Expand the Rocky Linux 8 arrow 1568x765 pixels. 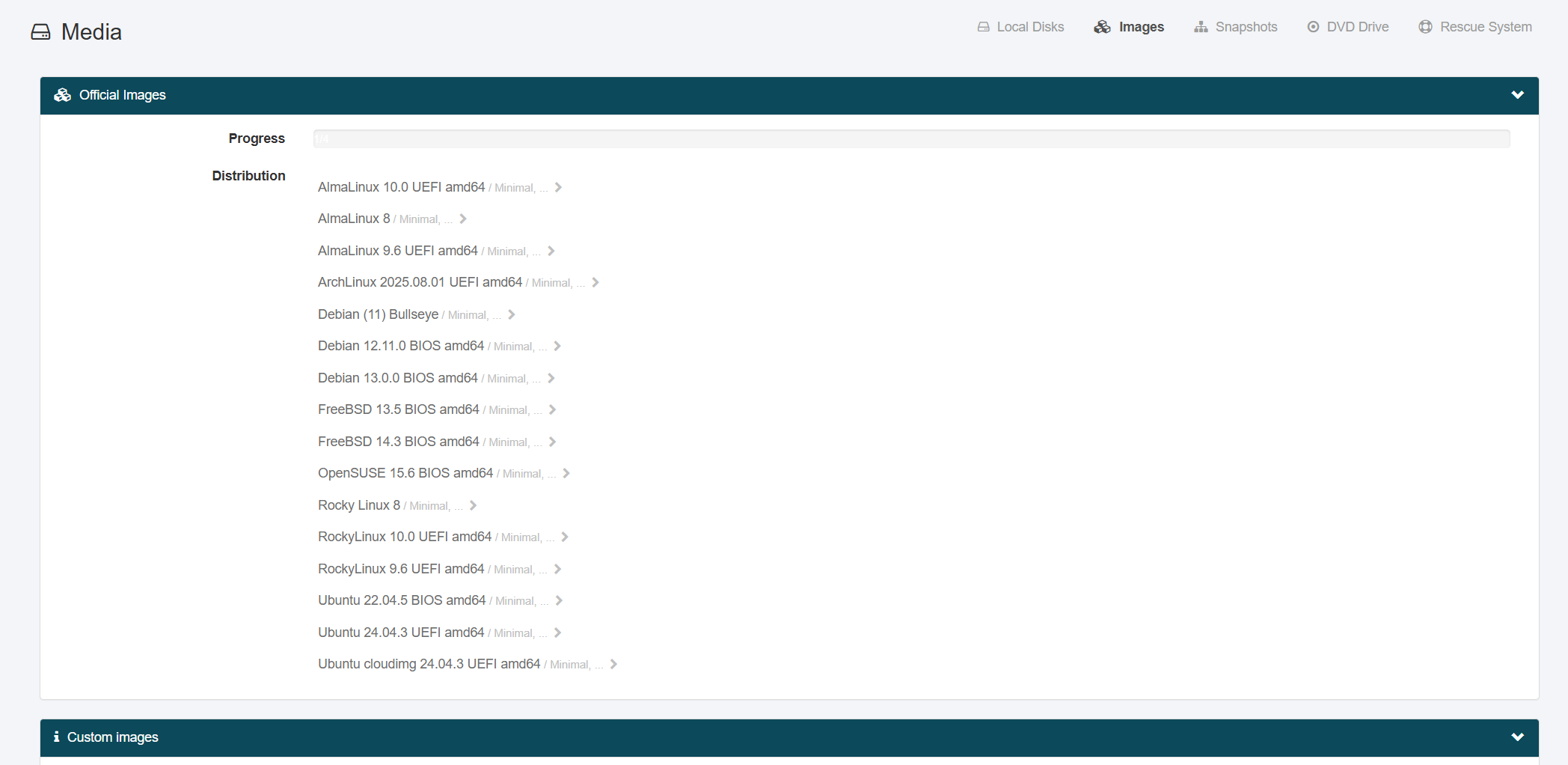point(473,505)
